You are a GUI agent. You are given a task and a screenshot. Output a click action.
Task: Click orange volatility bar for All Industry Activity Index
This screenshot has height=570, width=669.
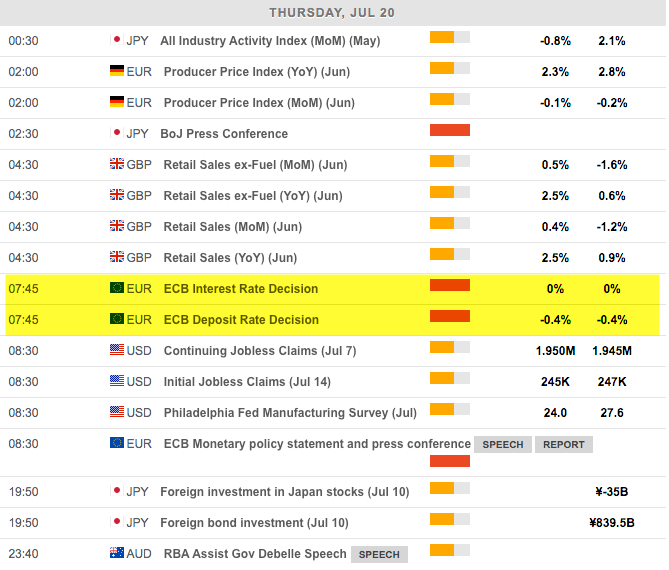pyautogui.click(x=450, y=37)
